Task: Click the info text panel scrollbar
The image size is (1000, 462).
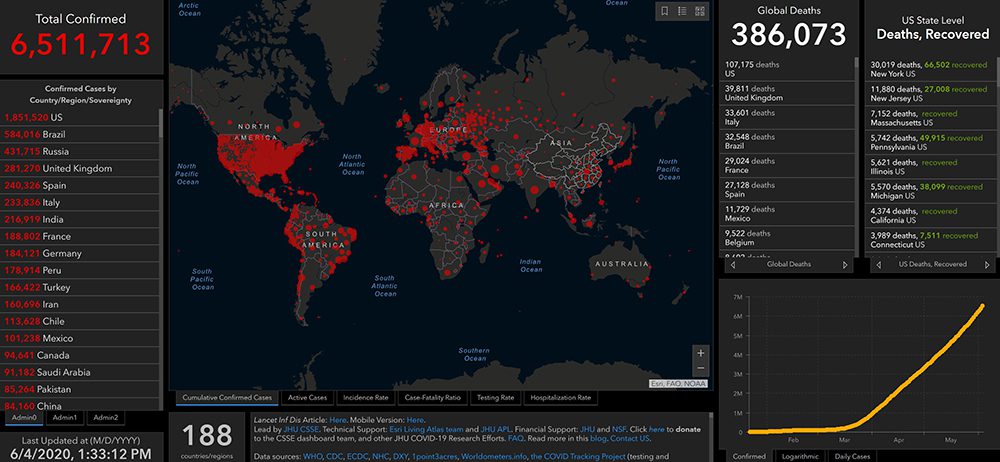Action: [712, 437]
